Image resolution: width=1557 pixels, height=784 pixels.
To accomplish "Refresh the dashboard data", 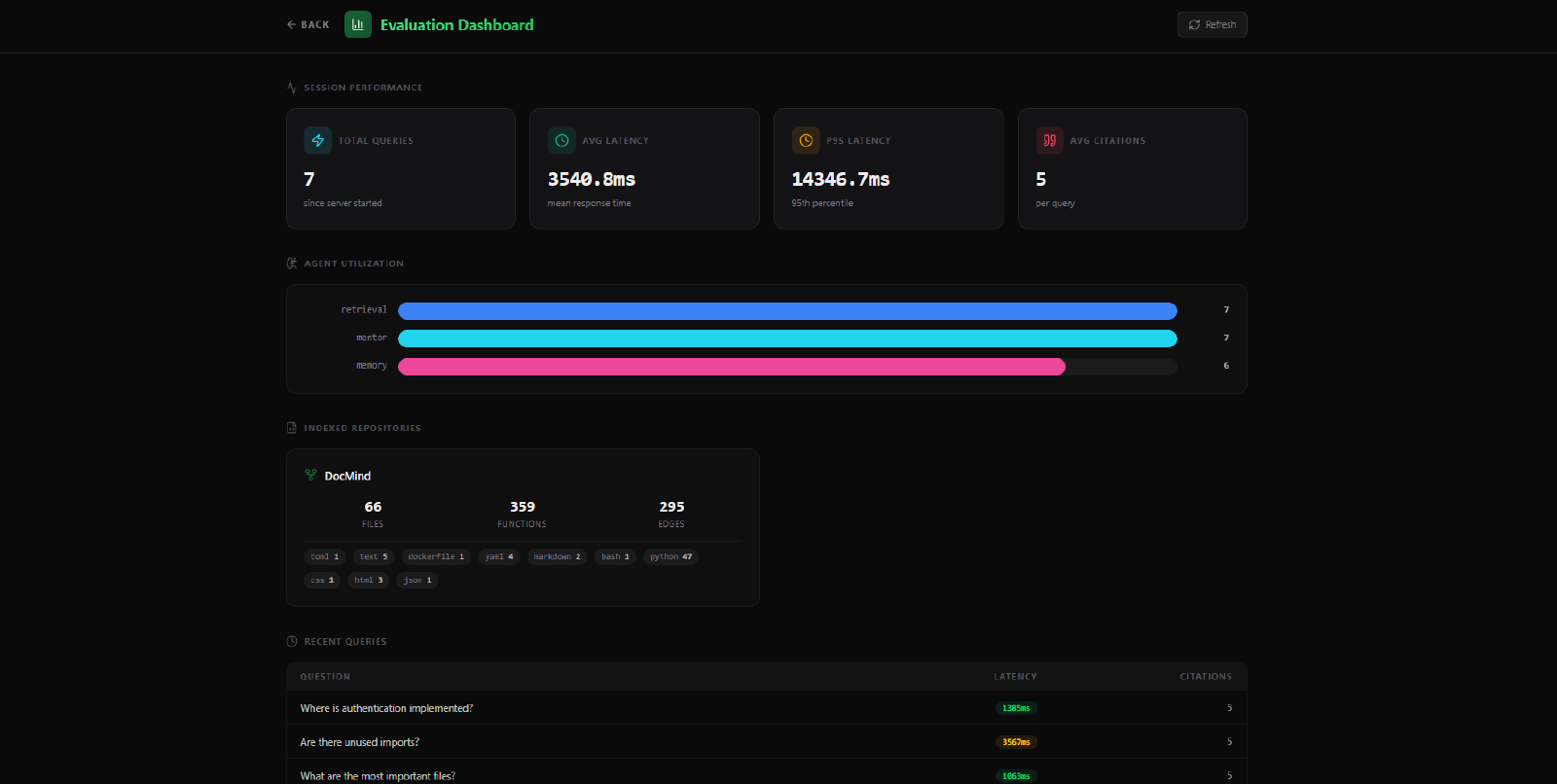I will tap(1212, 25).
